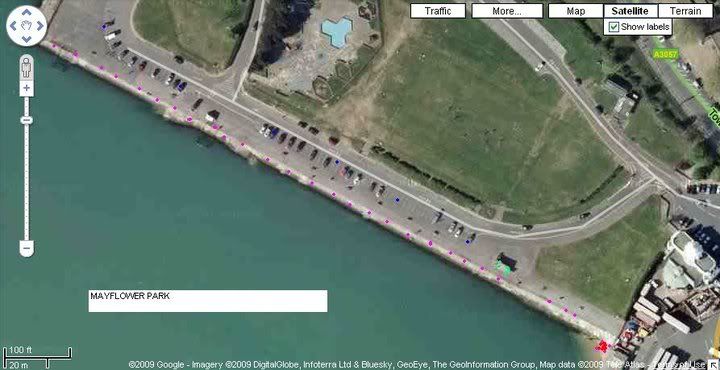Click the green marker near the shoreline

click(504, 268)
